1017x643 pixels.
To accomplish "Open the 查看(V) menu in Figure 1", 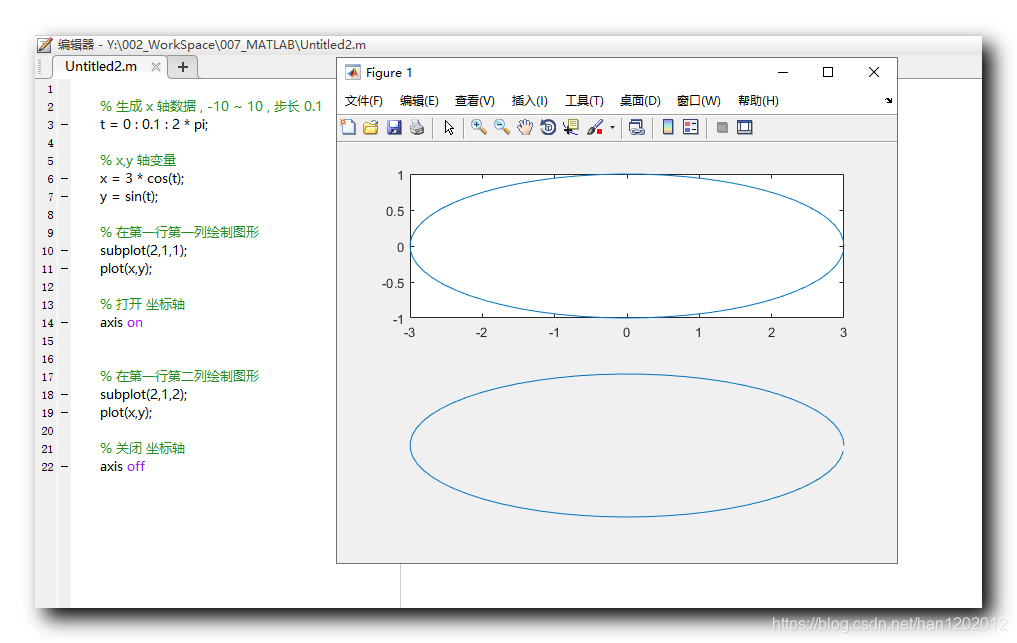I will (475, 101).
